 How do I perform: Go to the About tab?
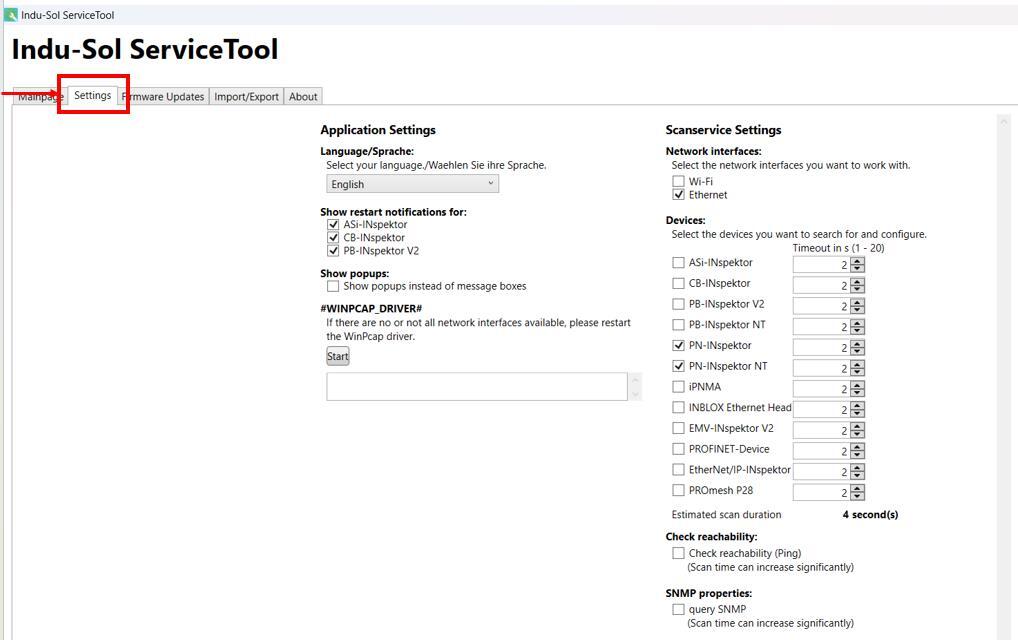click(303, 97)
